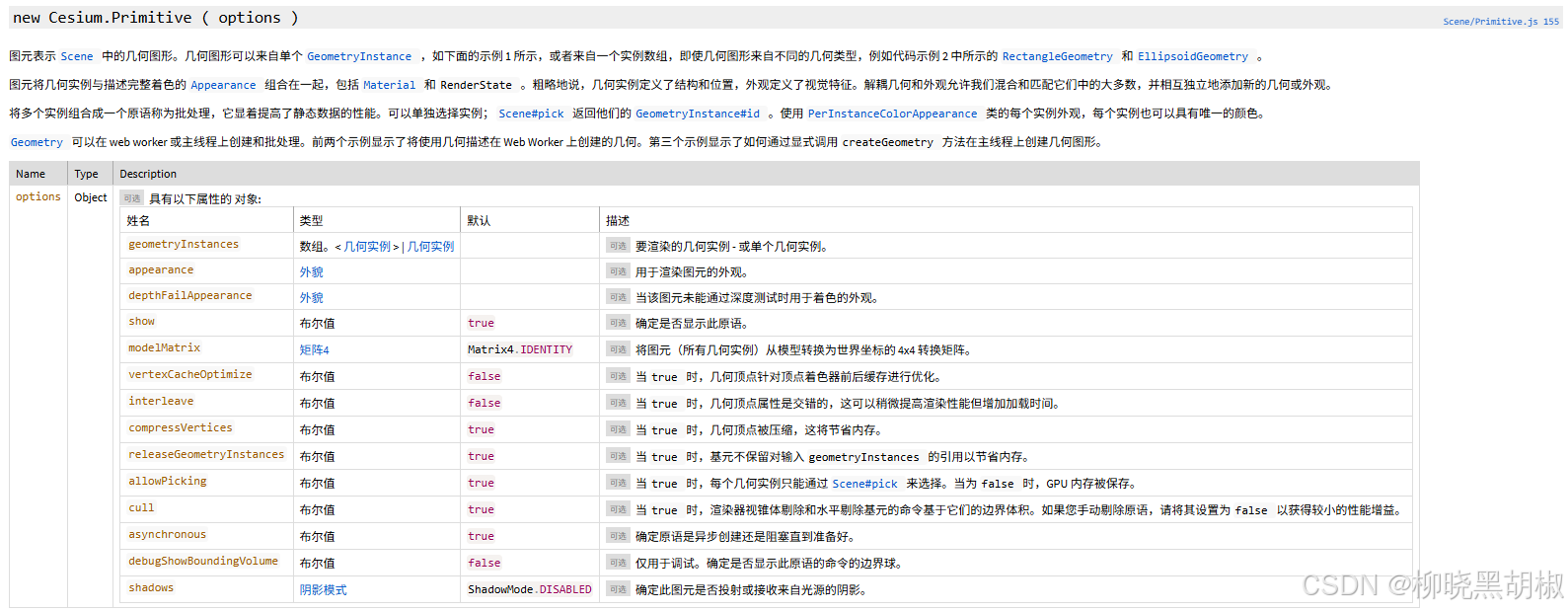Click the ShadowMode.DISABLED default value
Viewport: 1568px width, 612px height.
(530, 589)
